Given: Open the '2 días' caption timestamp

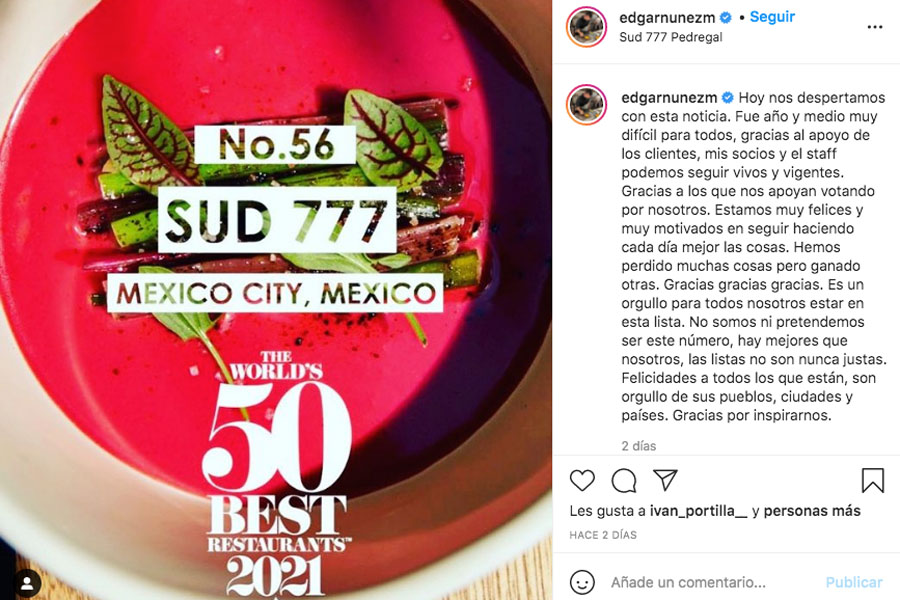Looking at the screenshot, I should coord(638,446).
